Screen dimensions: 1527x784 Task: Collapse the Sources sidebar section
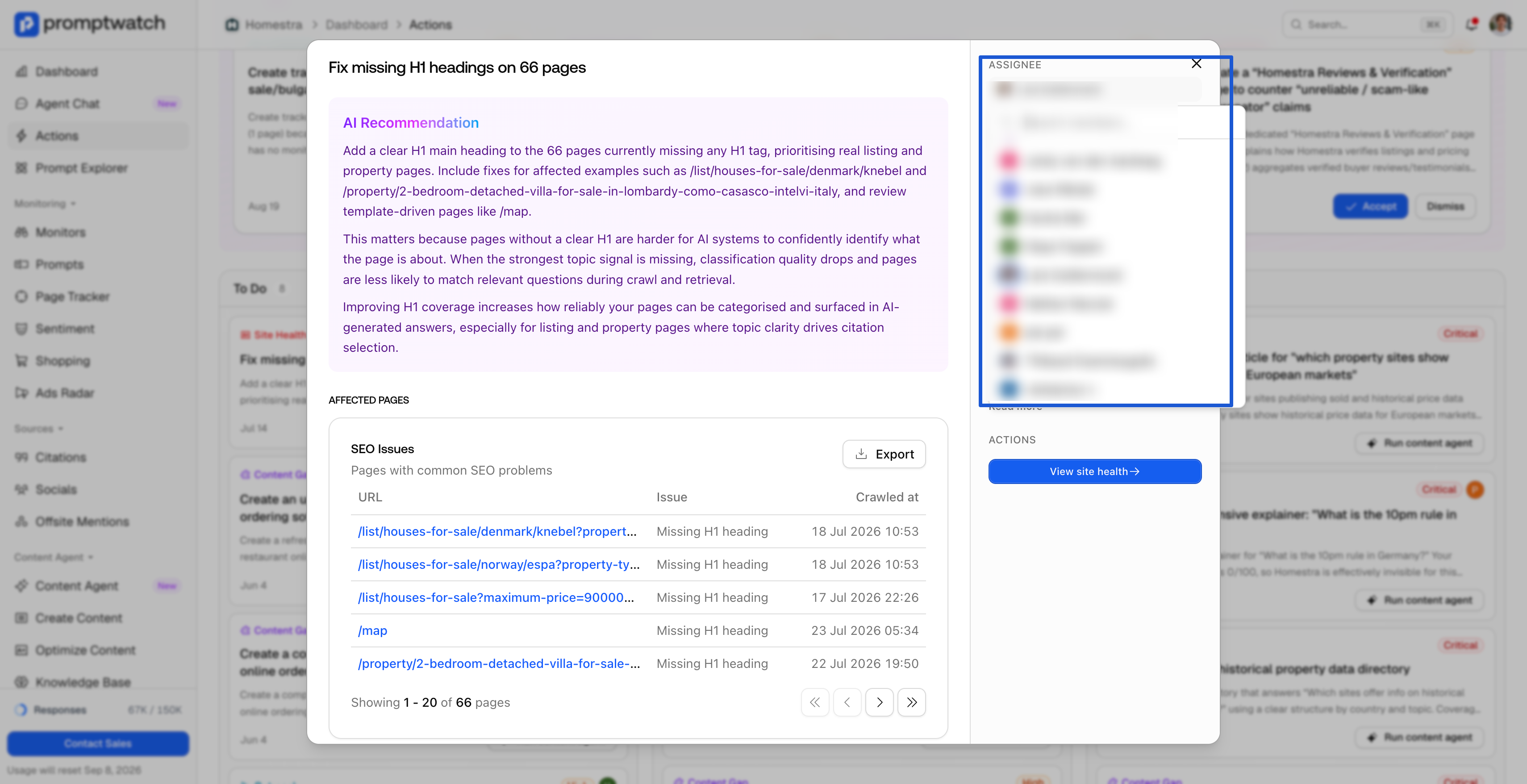pyautogui.click(x=39, y=429)
